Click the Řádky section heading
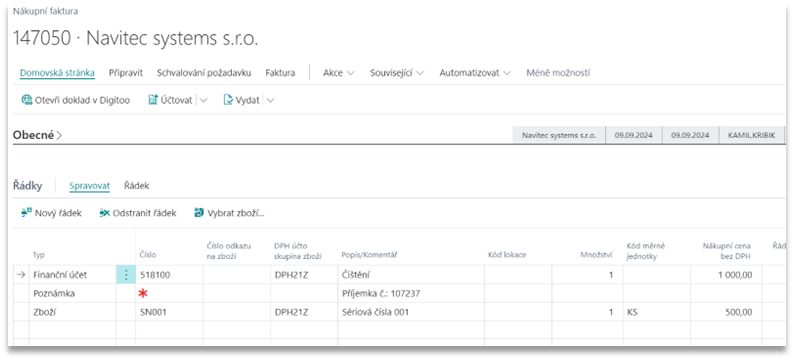This screenshot has height=360, width=794. click(27, 186)
